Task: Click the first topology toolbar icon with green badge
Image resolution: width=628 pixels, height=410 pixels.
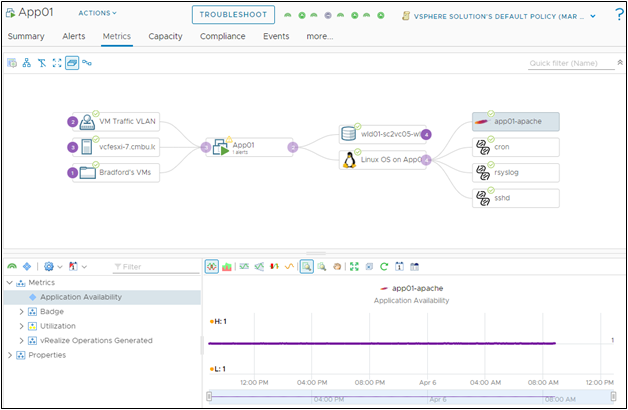Action: (x=12, y=63)
